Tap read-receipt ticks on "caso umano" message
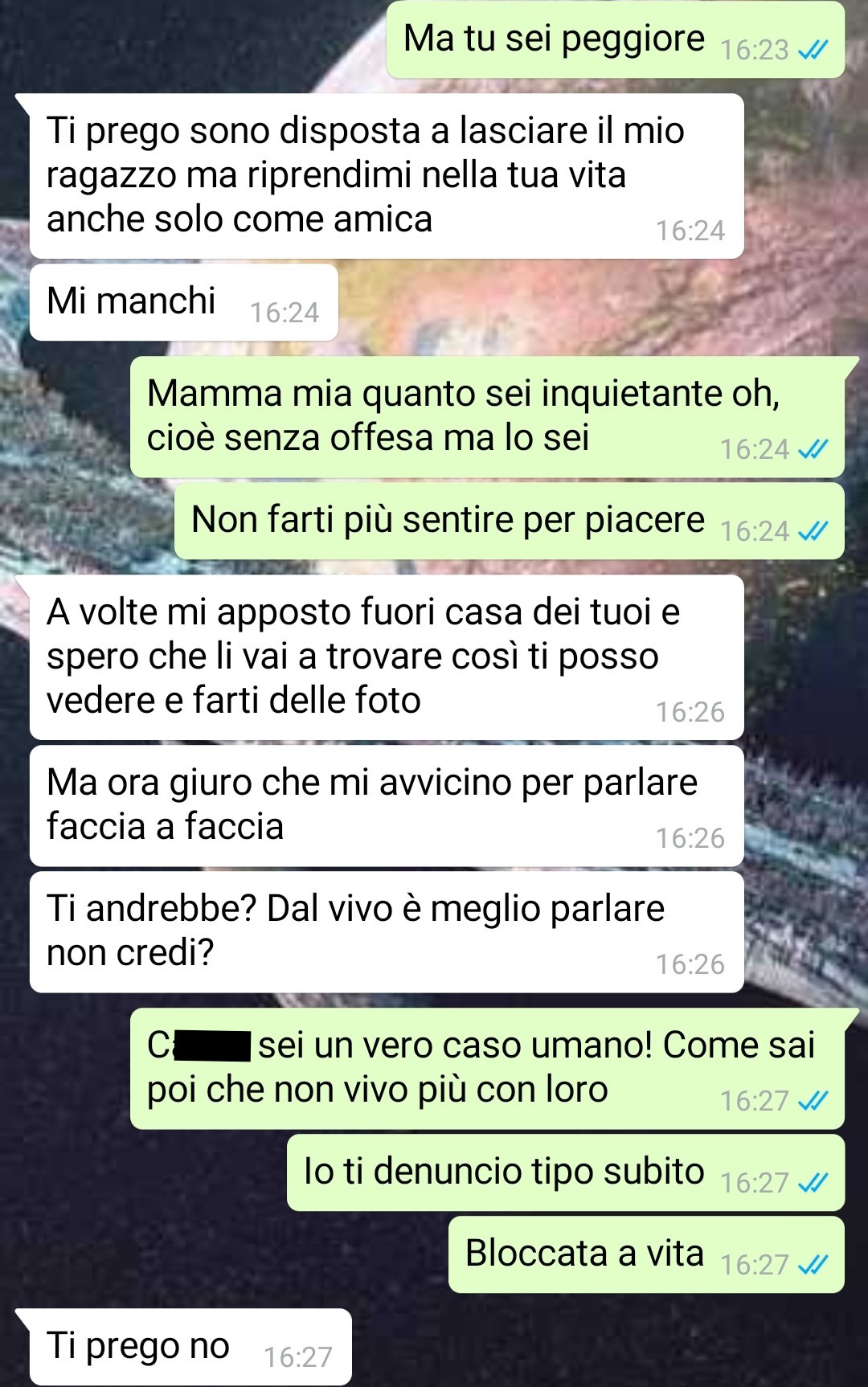Screen dimensions: 868x1387 point(813,1101)
